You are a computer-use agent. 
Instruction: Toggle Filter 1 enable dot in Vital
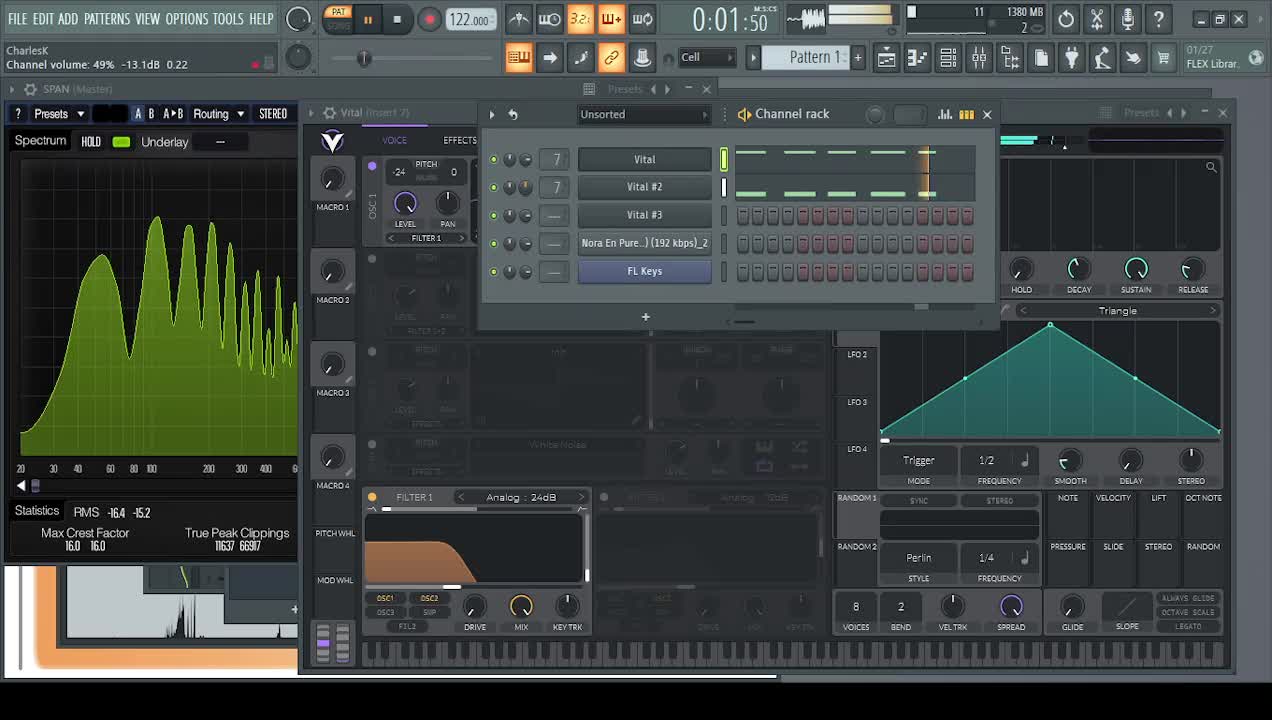(372, 498)
